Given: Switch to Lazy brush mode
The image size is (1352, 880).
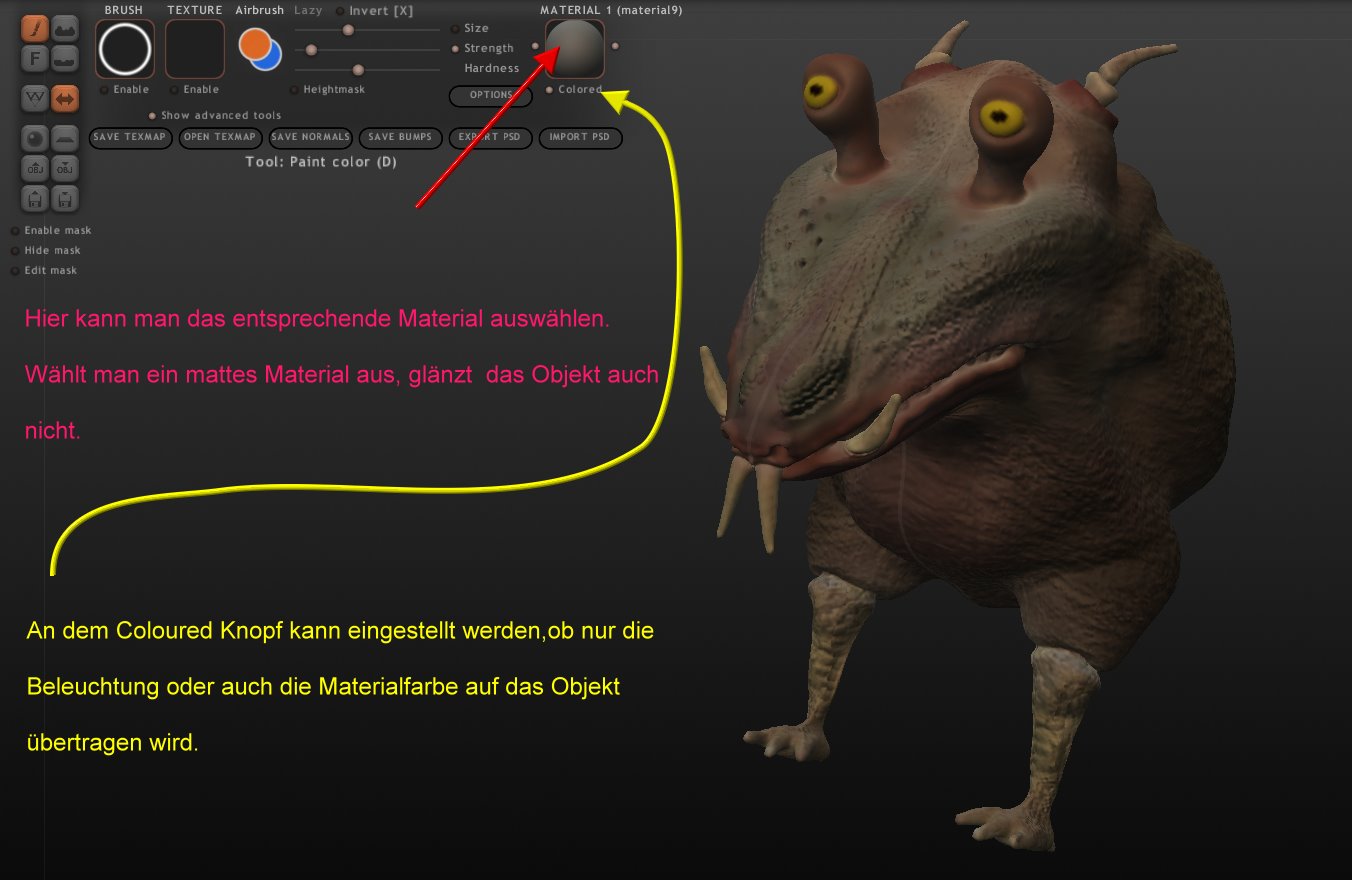Looking at the screenshot, I should tap(308, 11).
